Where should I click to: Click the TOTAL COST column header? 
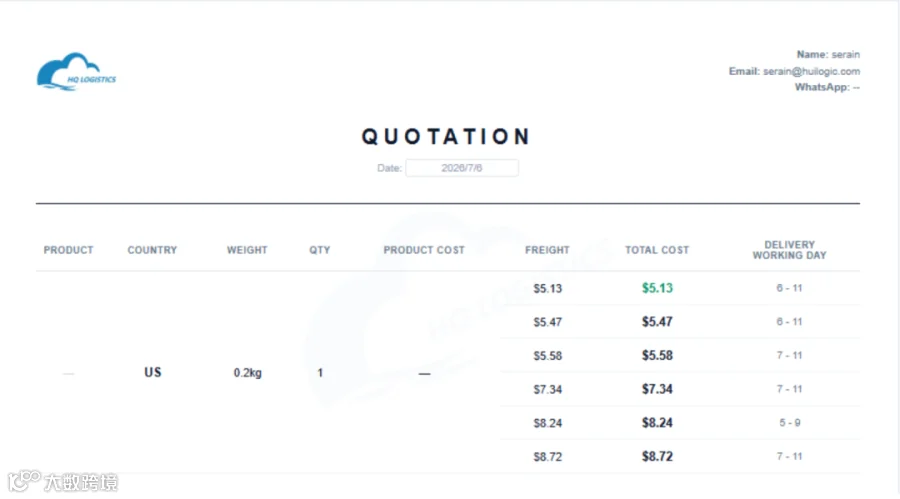click(x=657, y=250)
